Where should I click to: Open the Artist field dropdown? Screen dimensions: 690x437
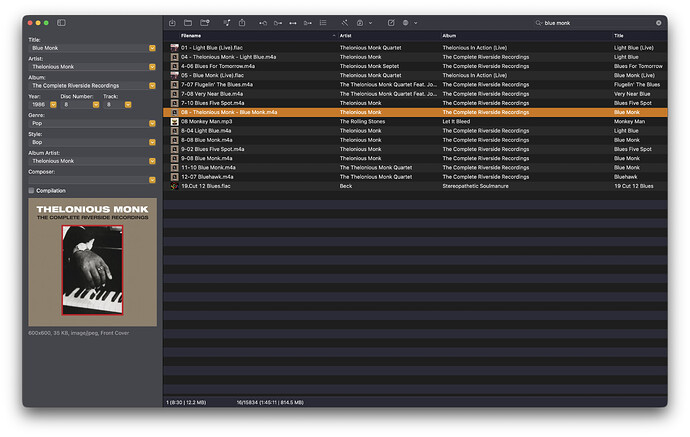(x=152, y=67)
